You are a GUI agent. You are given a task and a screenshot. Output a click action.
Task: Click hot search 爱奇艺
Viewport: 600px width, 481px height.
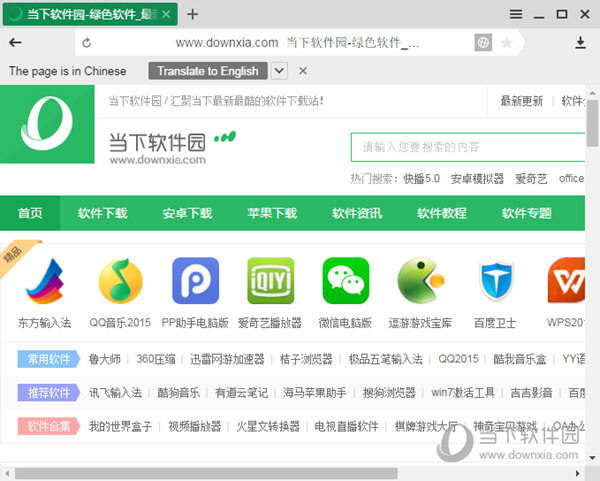point(531,179)
